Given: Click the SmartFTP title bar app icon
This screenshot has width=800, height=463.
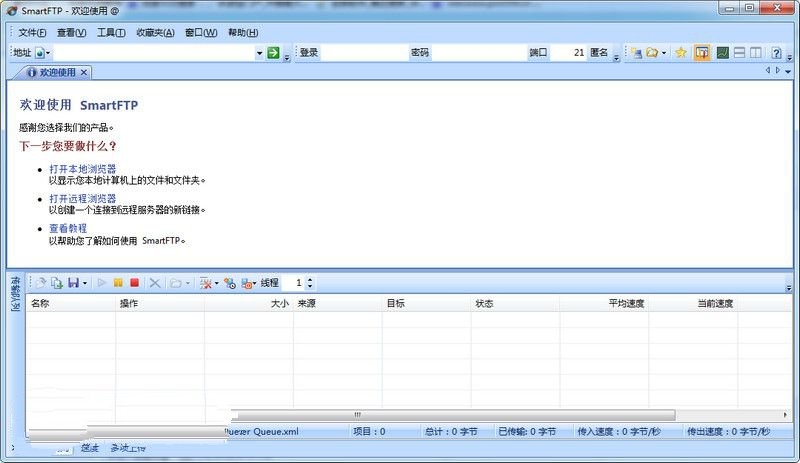Looking at the screenshot, I should pos(12,10).
